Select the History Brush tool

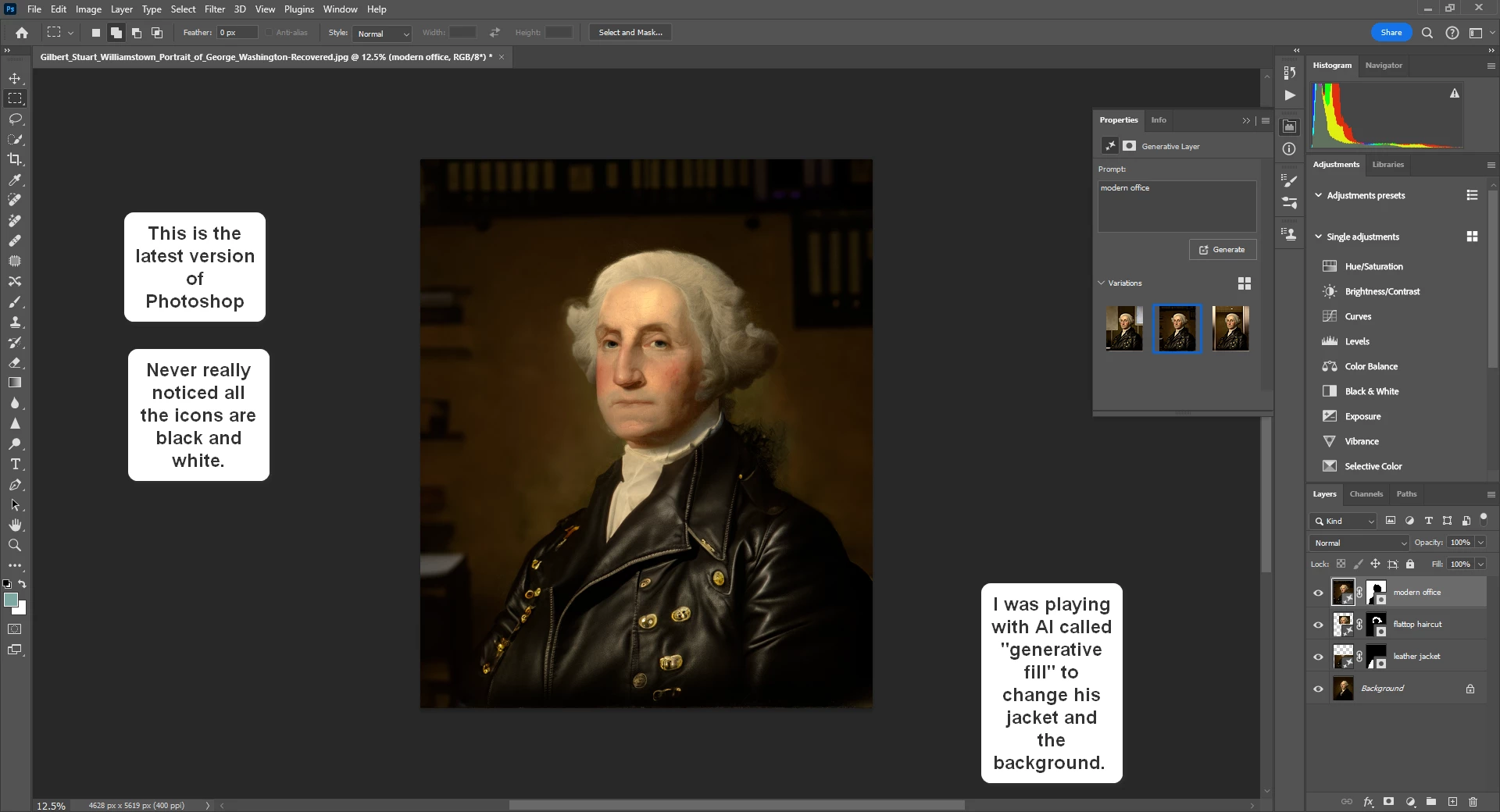coord(15,342)
